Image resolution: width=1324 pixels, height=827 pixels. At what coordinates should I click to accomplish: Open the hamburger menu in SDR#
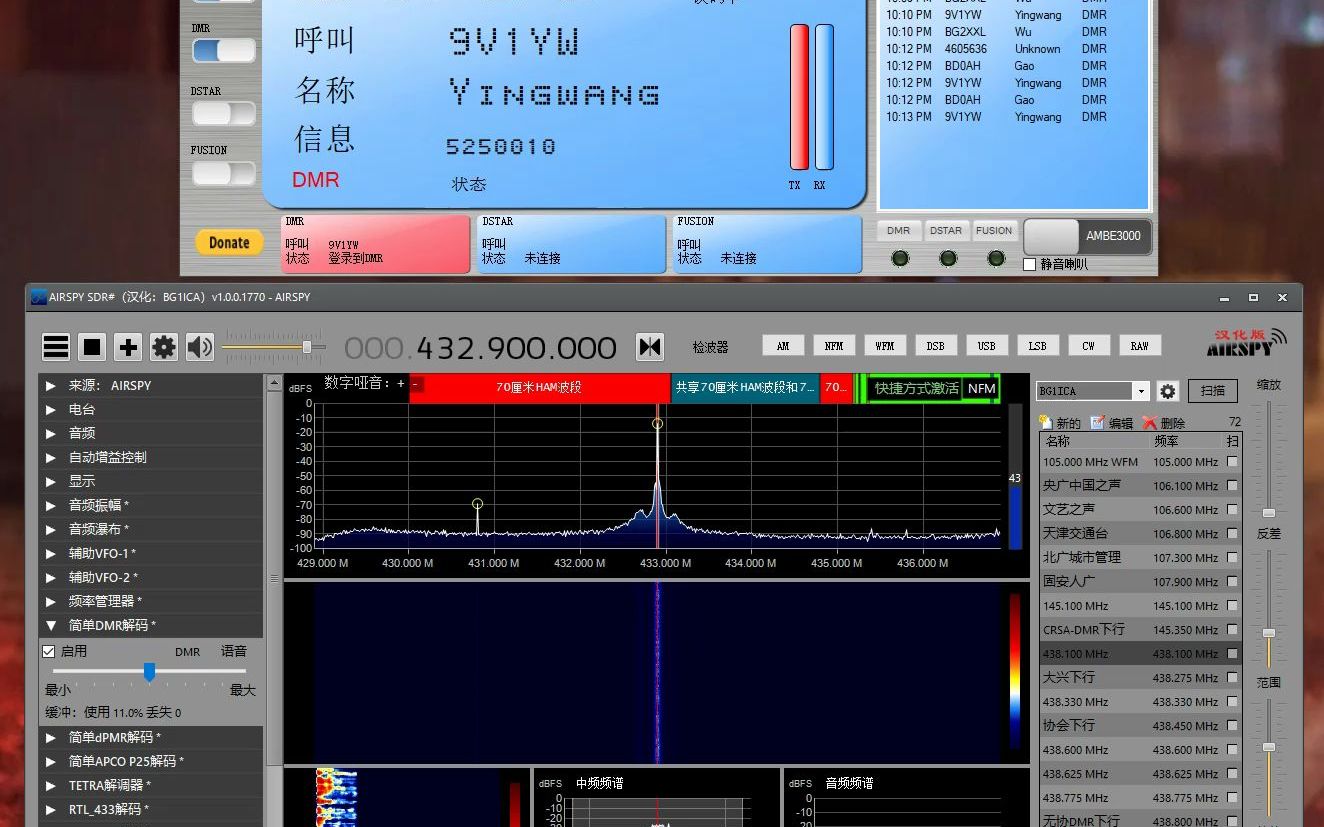coord(56,347)
